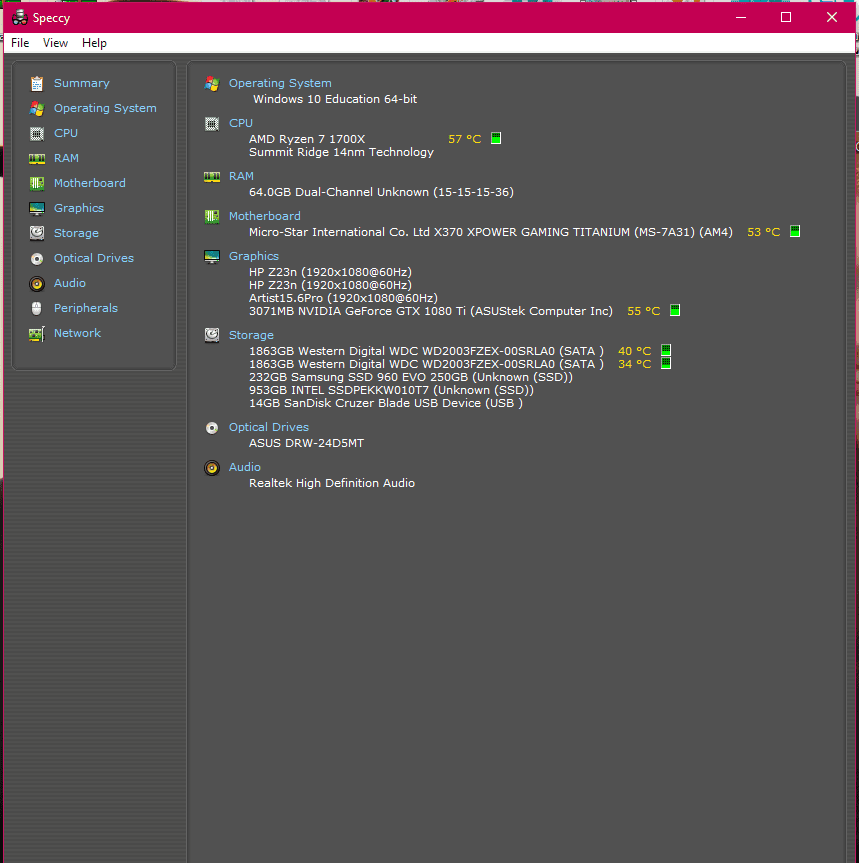Click the RAM icon in summary pane

212,177
